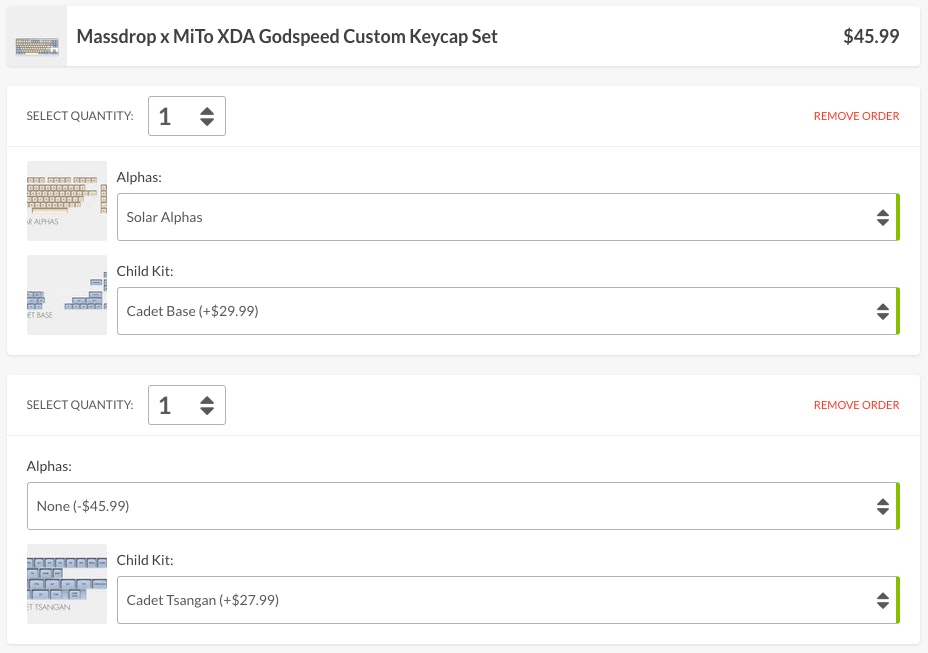This screenshot has width=928, height=653.
Task: Click the Solar Alphas preview thumbnail
Action: click(x=67, y=200)
